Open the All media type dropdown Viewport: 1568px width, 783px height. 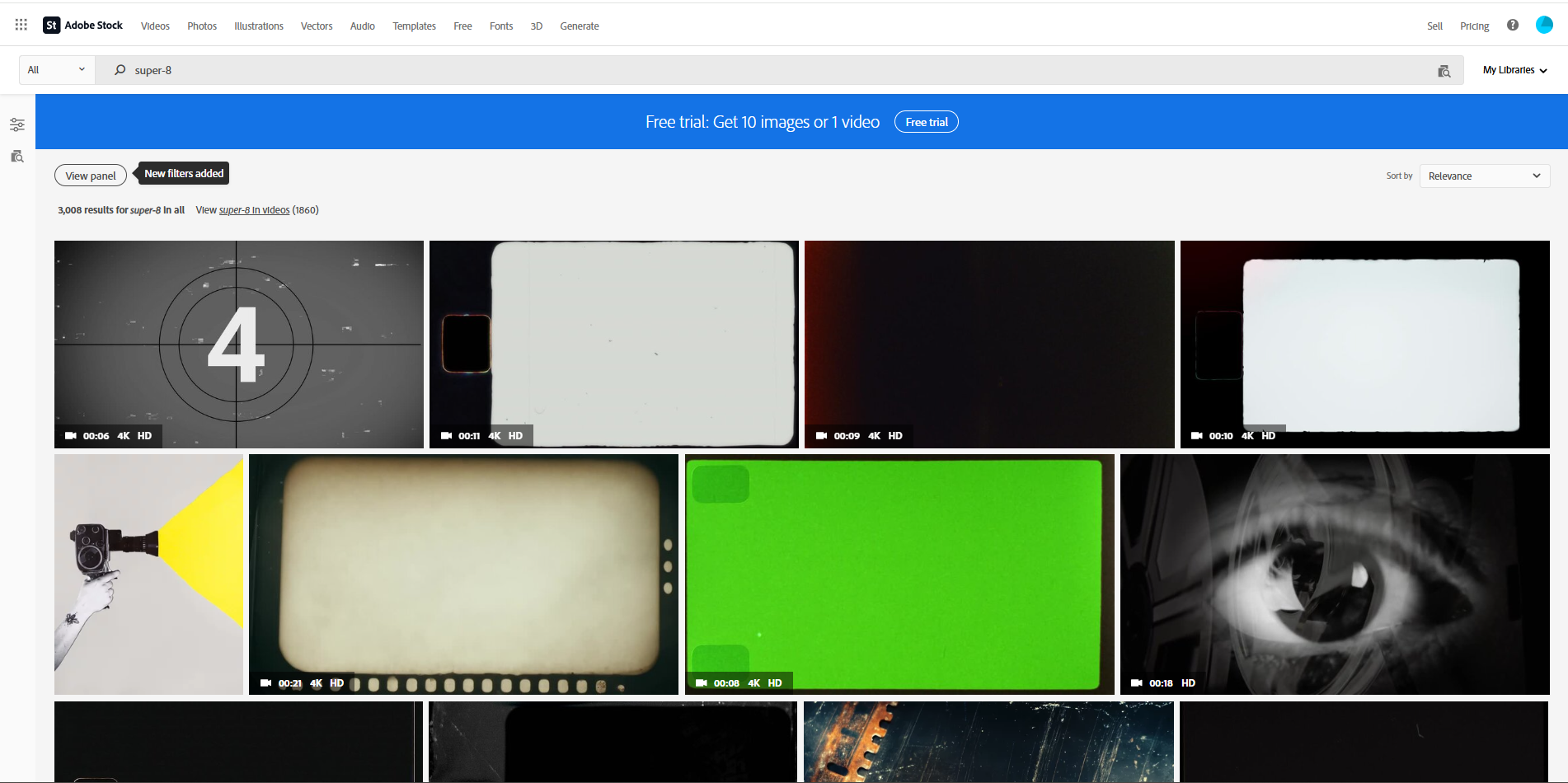[55, 69]
